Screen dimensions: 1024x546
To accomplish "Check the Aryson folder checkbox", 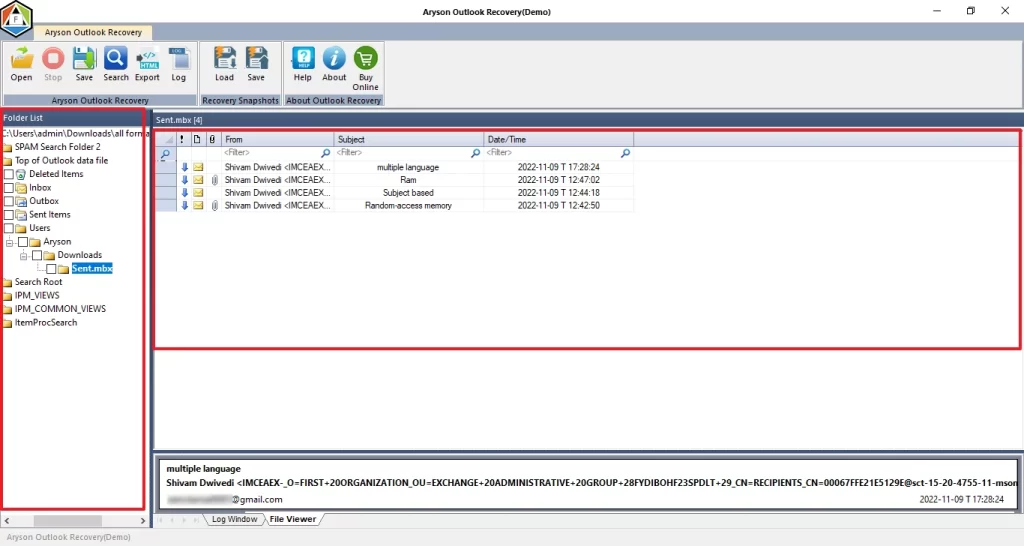I will pos(23,242).
